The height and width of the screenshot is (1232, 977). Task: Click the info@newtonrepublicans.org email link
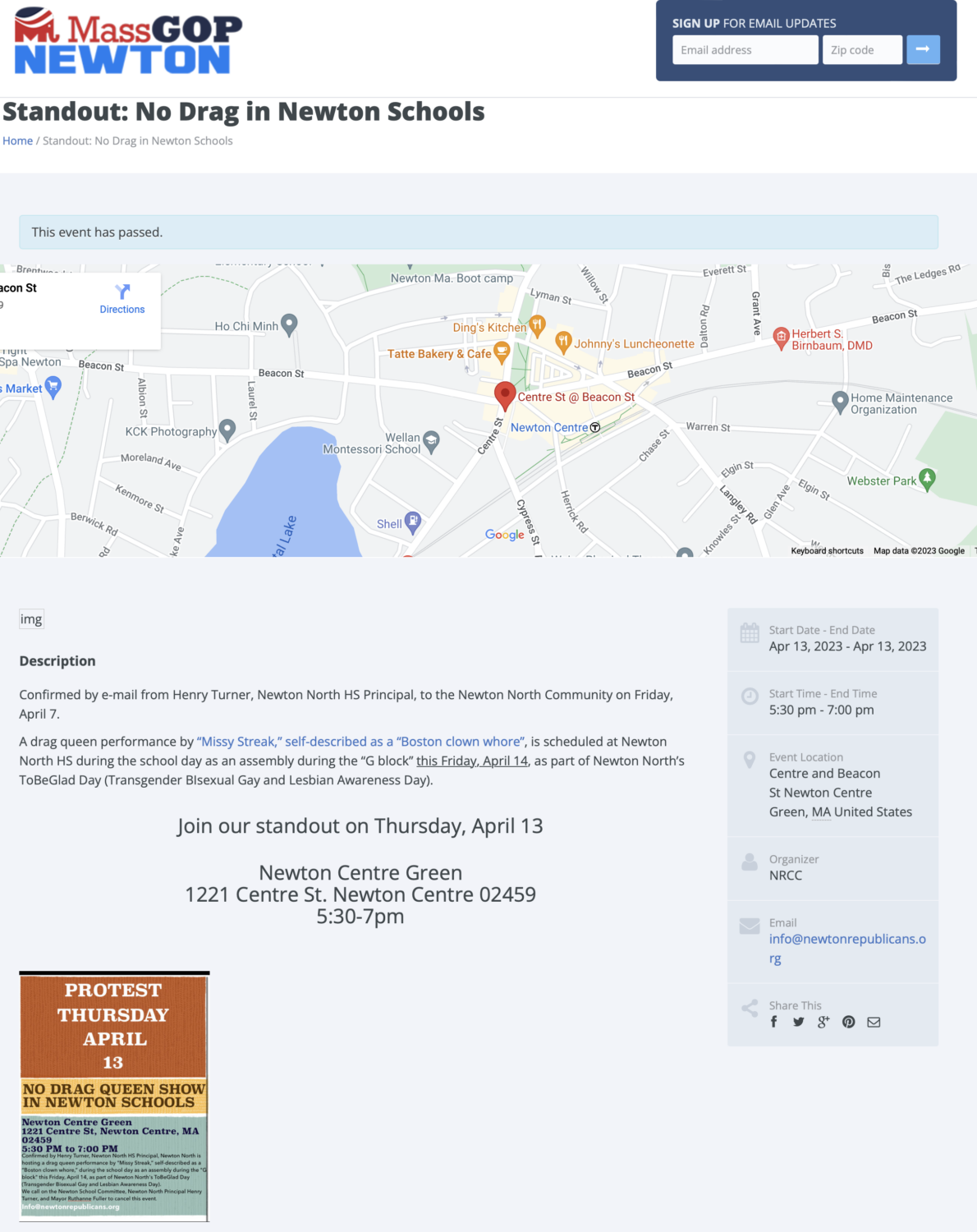tap(846, 948)
